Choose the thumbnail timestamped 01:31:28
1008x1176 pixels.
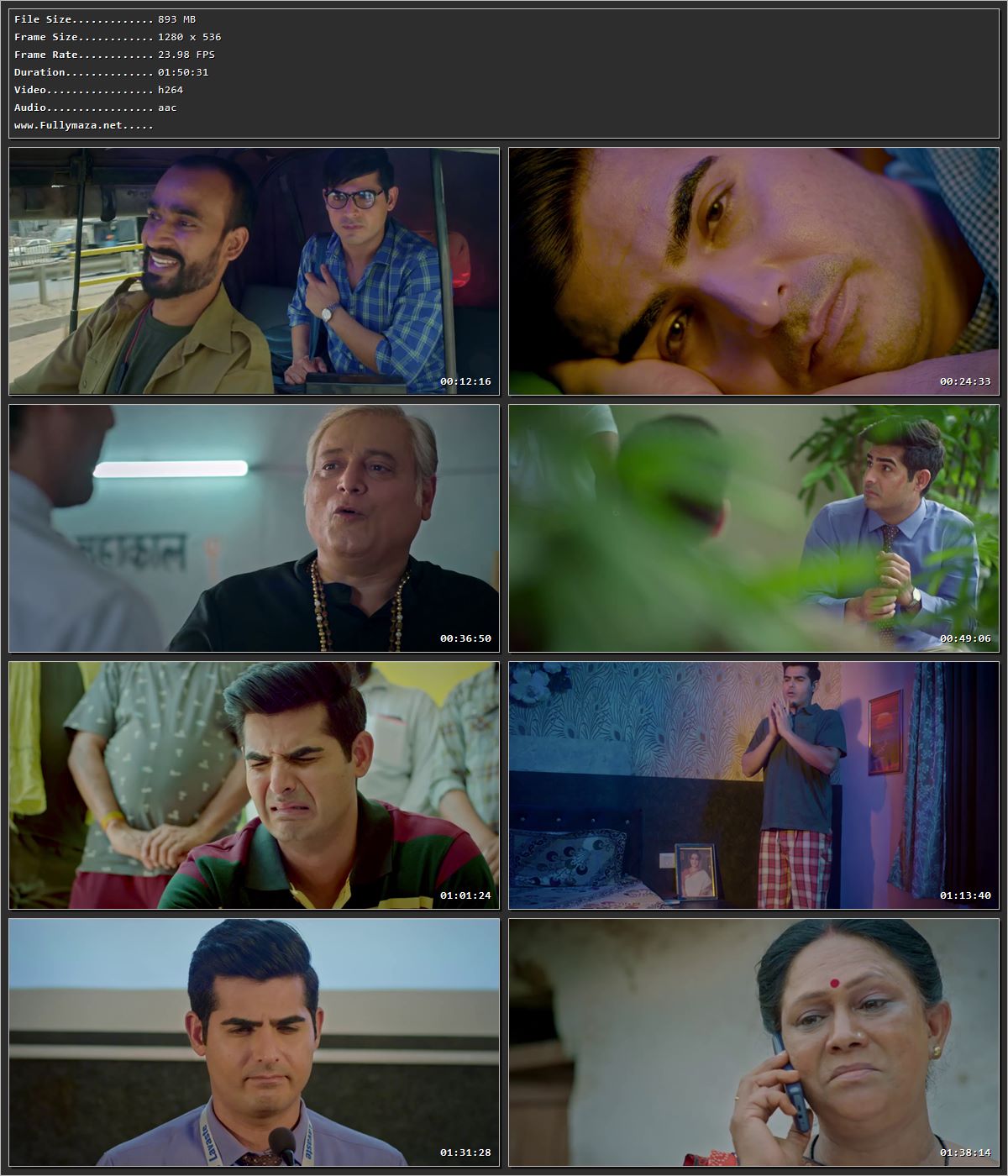[x=255, y=1042]
